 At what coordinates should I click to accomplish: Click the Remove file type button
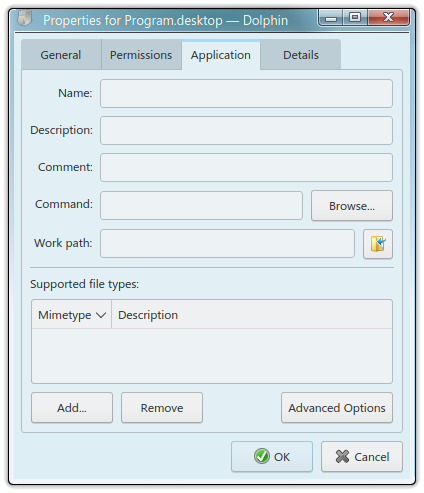pos(162,408)
